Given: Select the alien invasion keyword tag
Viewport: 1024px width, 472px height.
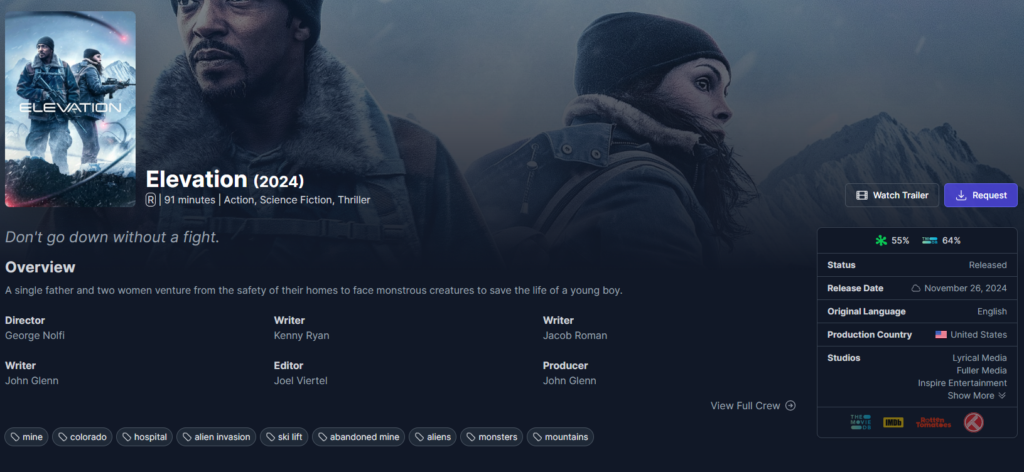Looking at the screenshot, I should 216,437.
